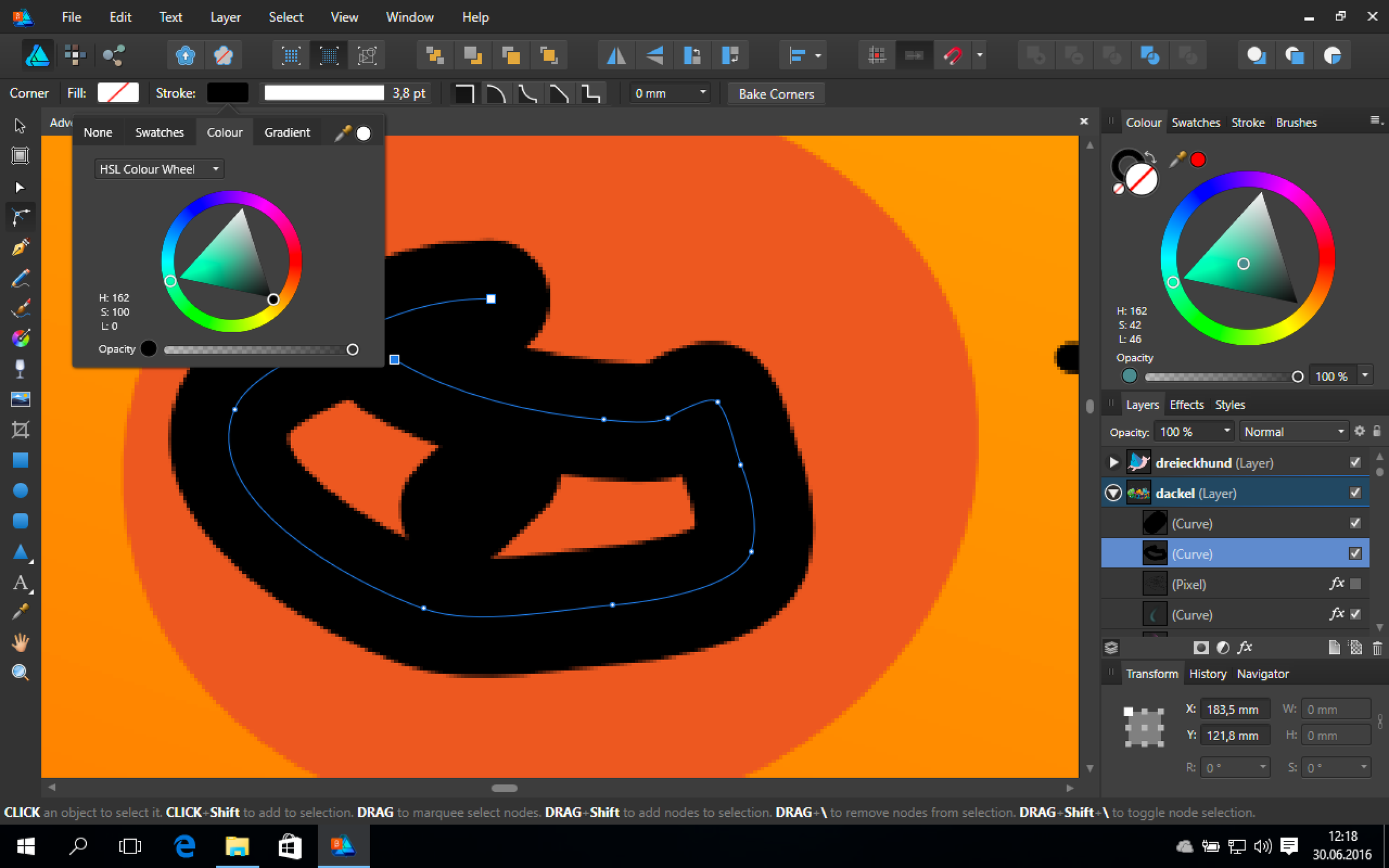Select the Artistic Text tool
The image size is (1389, 868).
coord(20,582)
